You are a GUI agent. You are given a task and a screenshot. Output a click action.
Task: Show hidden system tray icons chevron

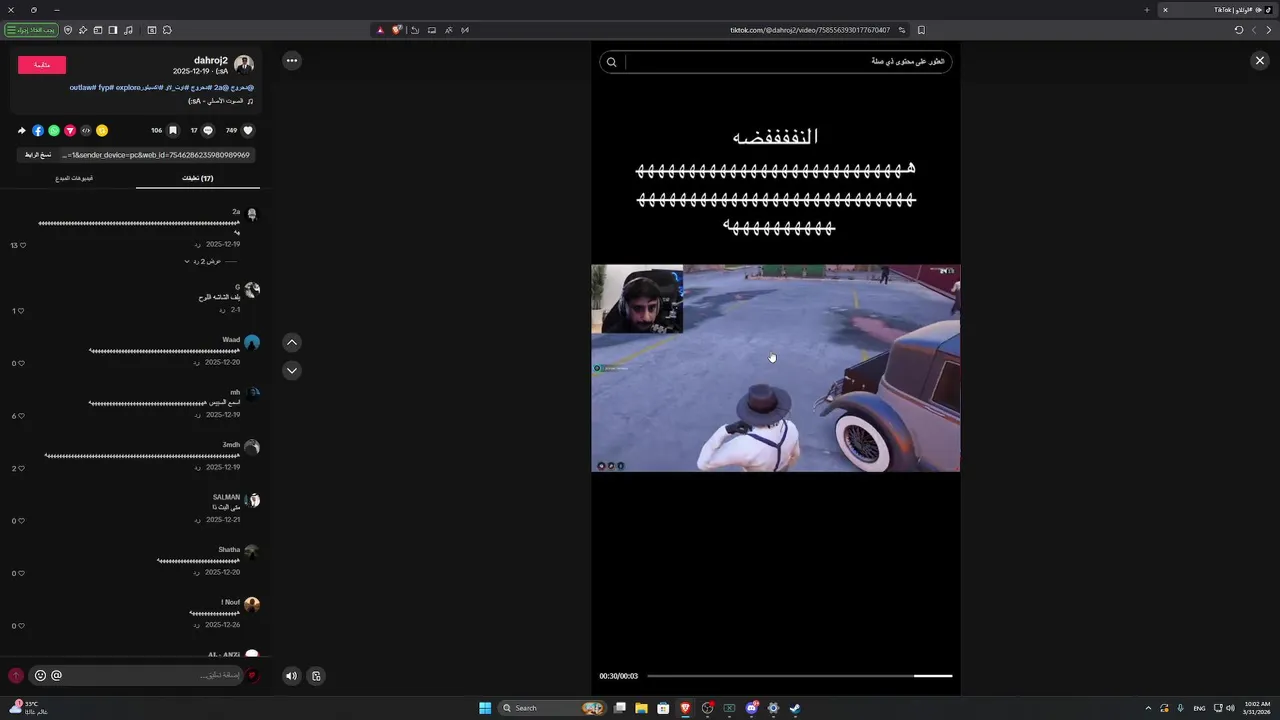pos(1148,708)
